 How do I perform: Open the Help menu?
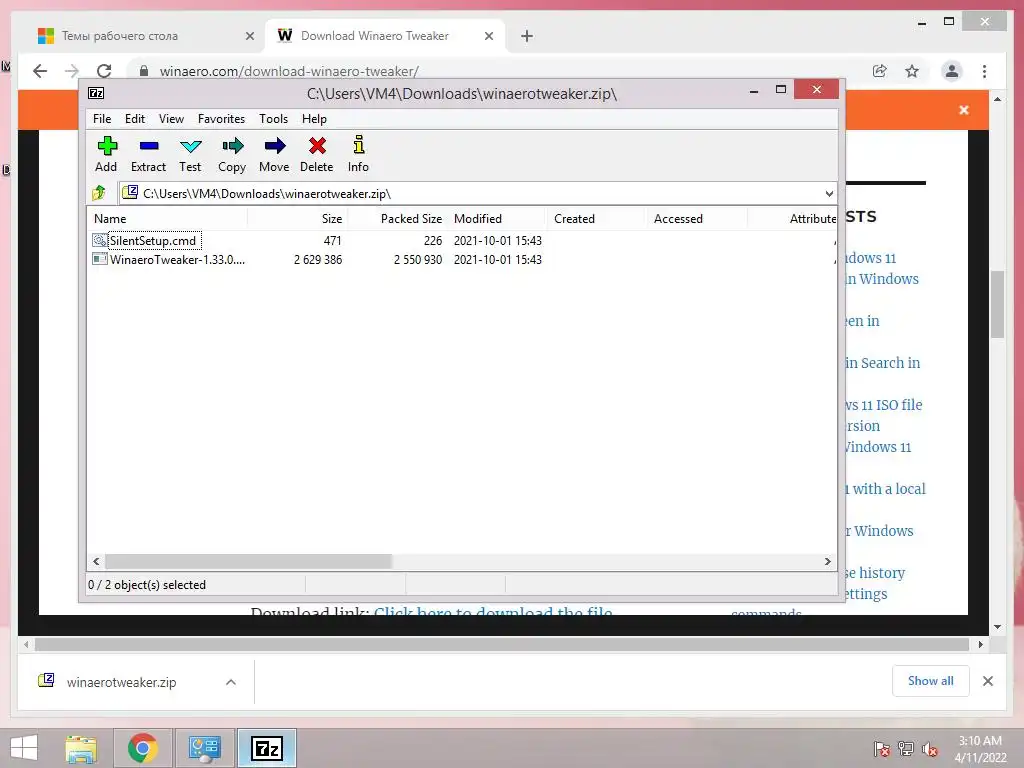pos(314,119)
